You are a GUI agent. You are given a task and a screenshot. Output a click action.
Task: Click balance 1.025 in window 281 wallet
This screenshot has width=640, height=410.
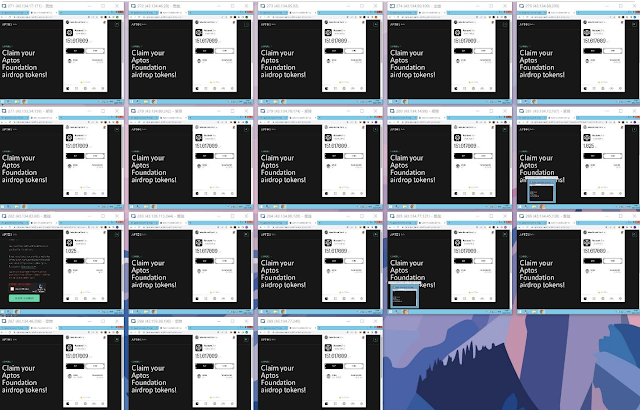tap(589, 146)
